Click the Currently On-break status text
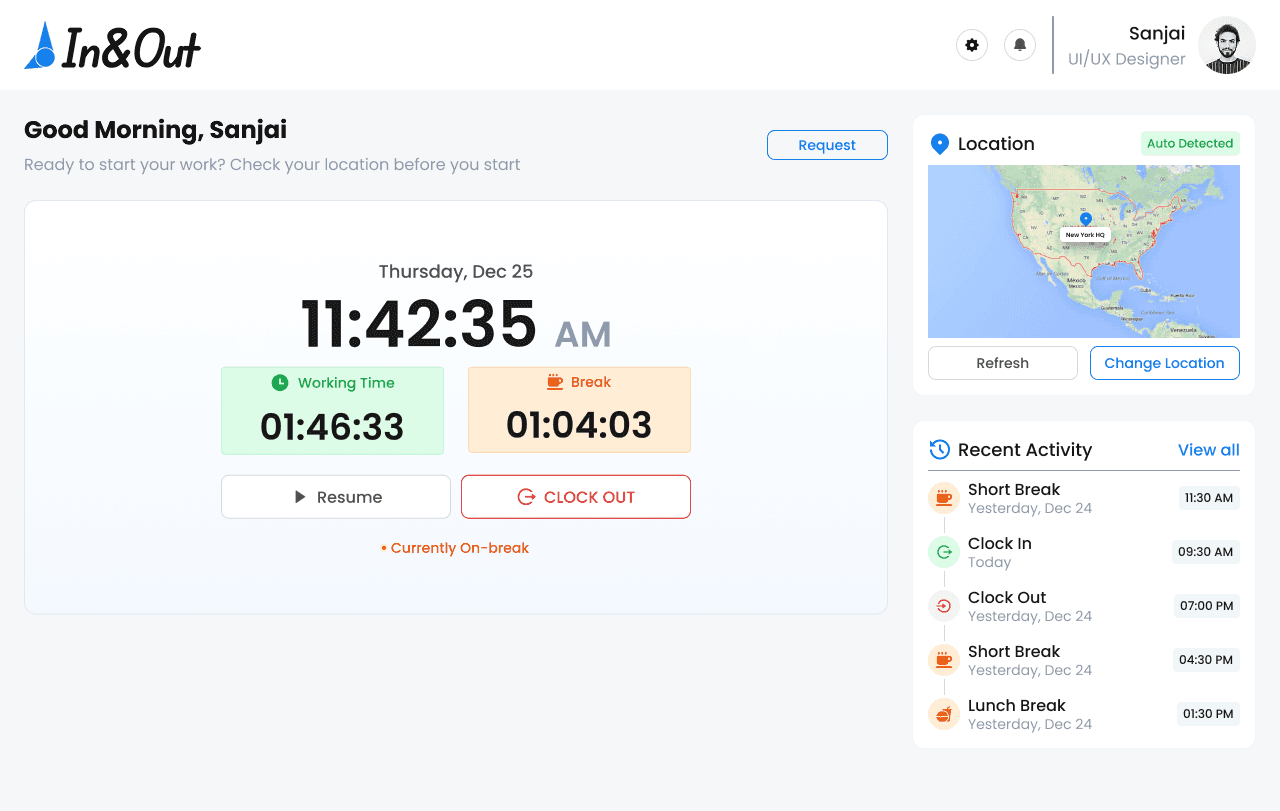The height and width of the screenshot is (811, 1280). (455, 548)
